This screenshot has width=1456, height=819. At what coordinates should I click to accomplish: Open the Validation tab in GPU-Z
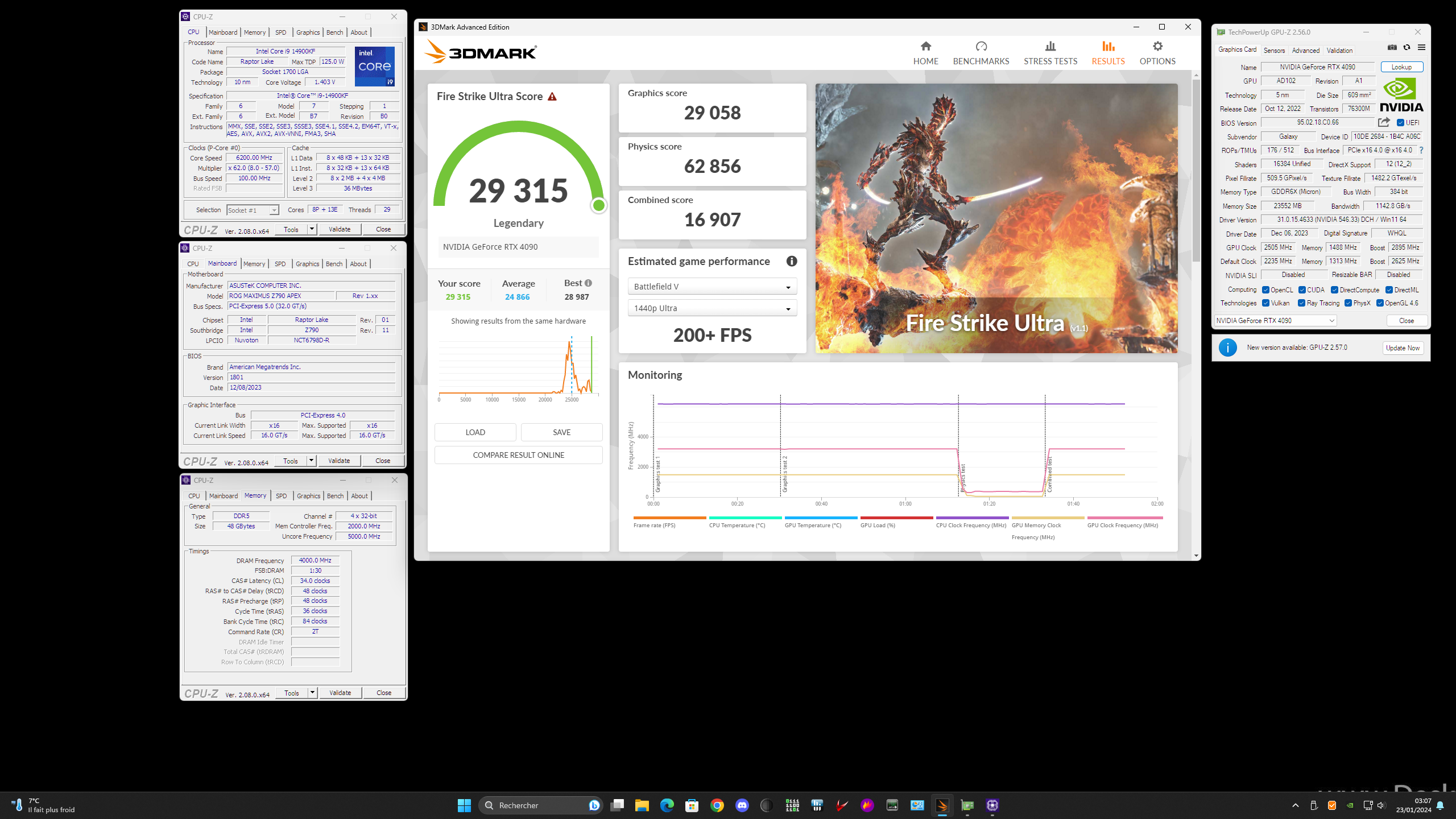pyautogui.click(x=1339, y=50)
